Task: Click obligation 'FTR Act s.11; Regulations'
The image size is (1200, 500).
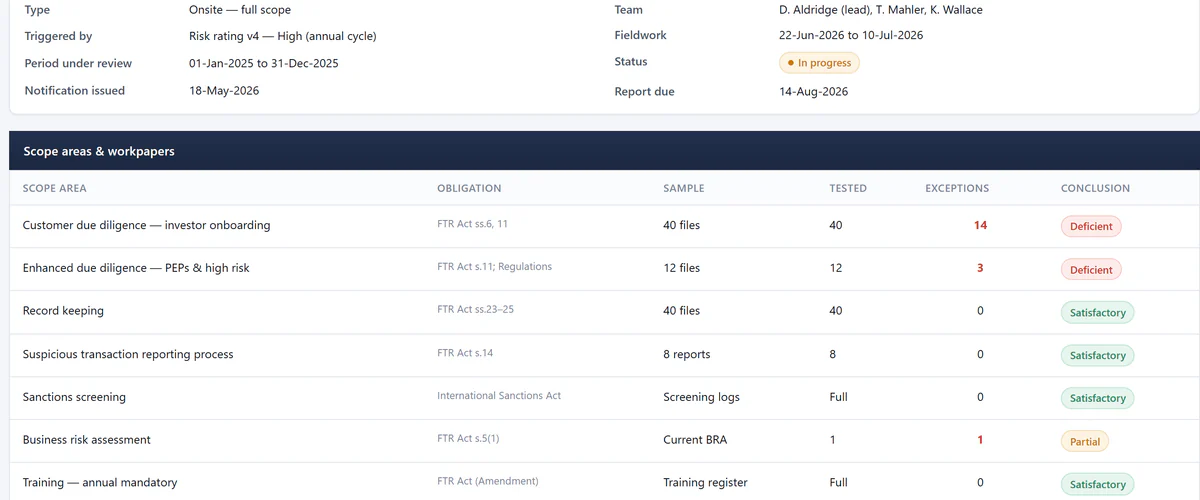Action: click(x=494, y=267)
